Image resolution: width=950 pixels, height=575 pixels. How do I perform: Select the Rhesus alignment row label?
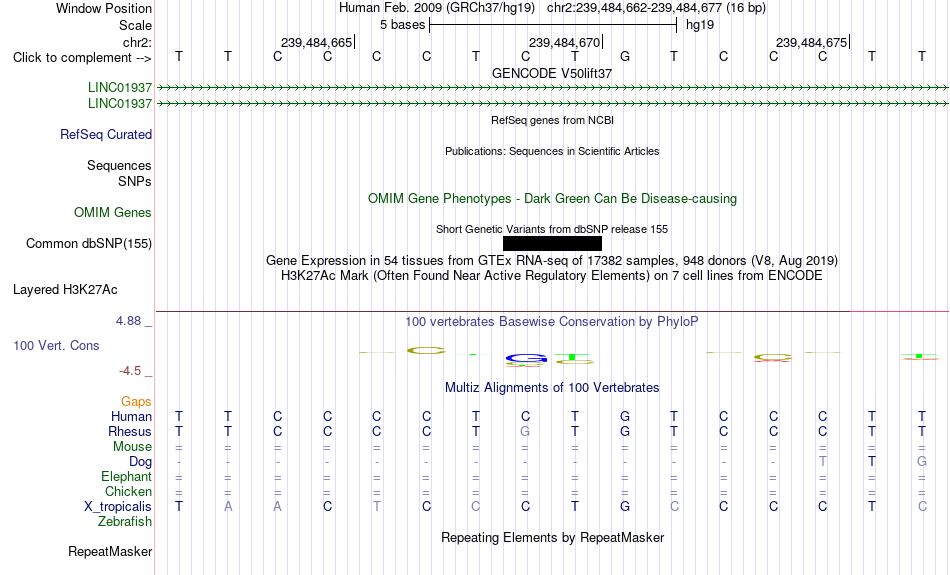pos(130,431)
